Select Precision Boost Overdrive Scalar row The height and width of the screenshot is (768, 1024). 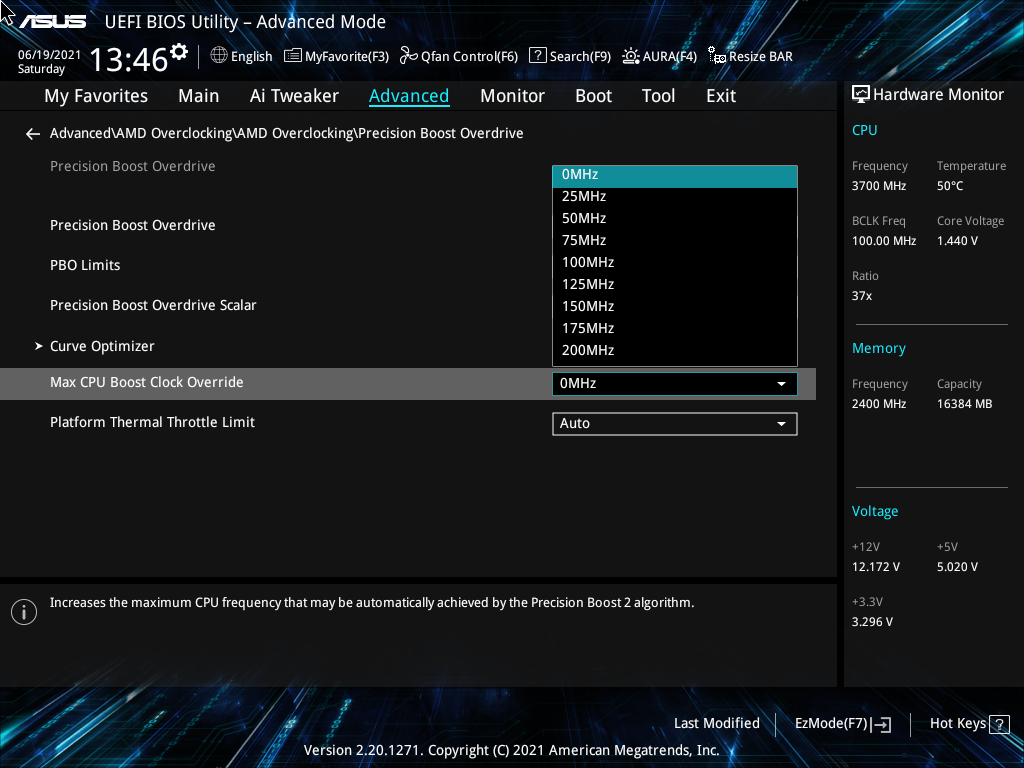153,305
